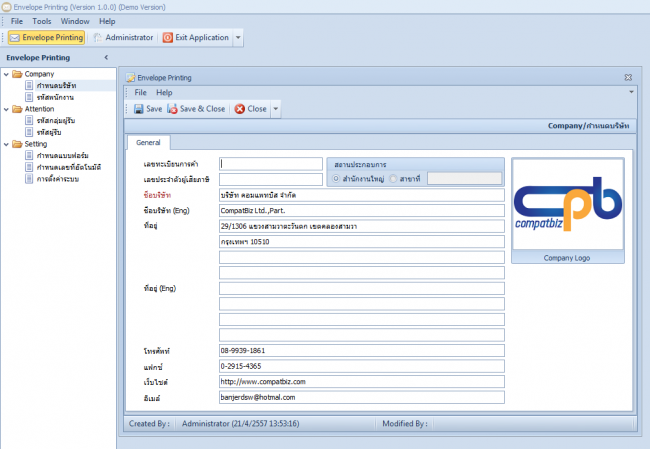This screenshot has height=449, width=650.
Task: Open กำหนดเลขที่อัตโนมัติ item under Setting
Action: (x=68, y=167)
